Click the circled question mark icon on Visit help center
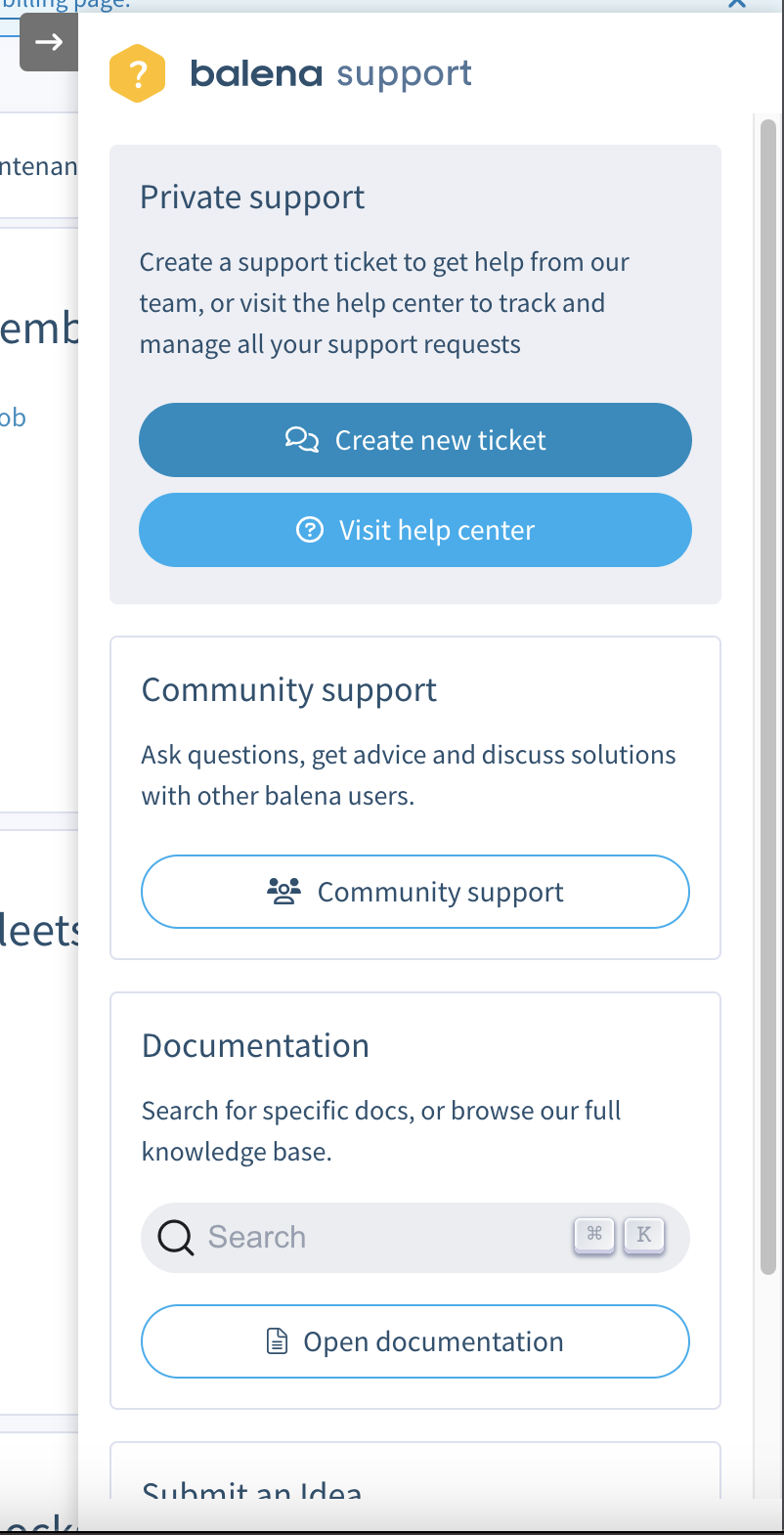 pyautogui.click(x=310, y=530)
